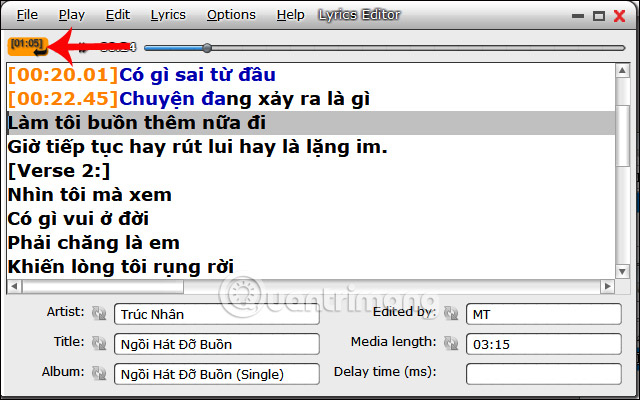Select lyric line "Có gì sai từ đâu"
The width and height of the screenshot is (640, 400).
coord(198,75)
